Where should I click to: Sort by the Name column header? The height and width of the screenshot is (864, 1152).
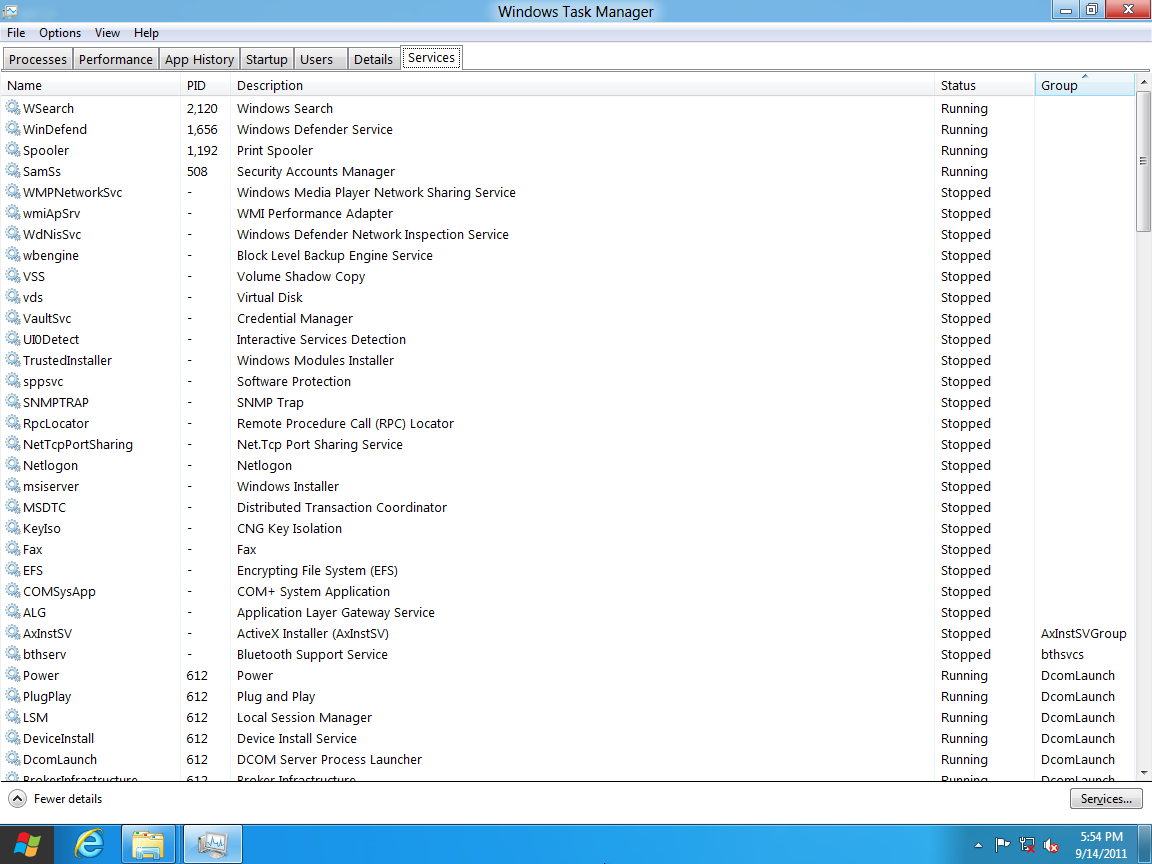click(x=91, y=85)
